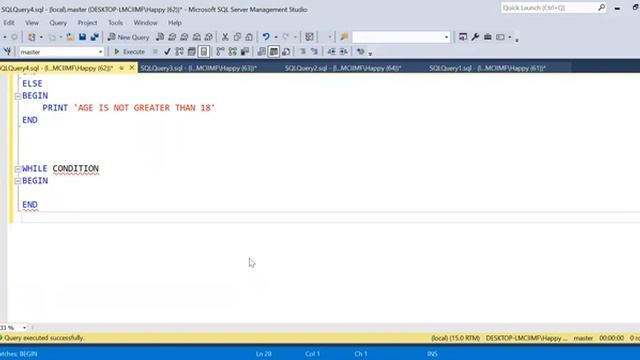Switch to the SQLQuery2.sql tab
Screen dimensions: 640x360
click(x=343, y=68)
